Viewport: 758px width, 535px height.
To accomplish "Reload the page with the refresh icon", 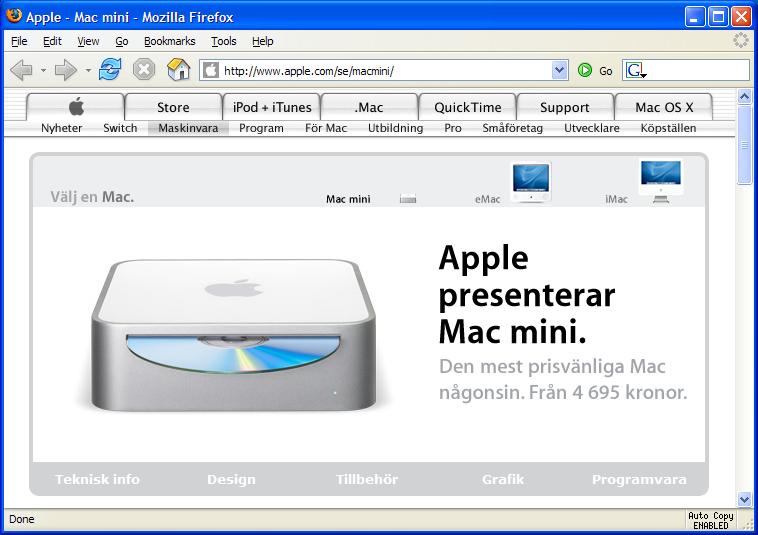I will tap(110, 70).
